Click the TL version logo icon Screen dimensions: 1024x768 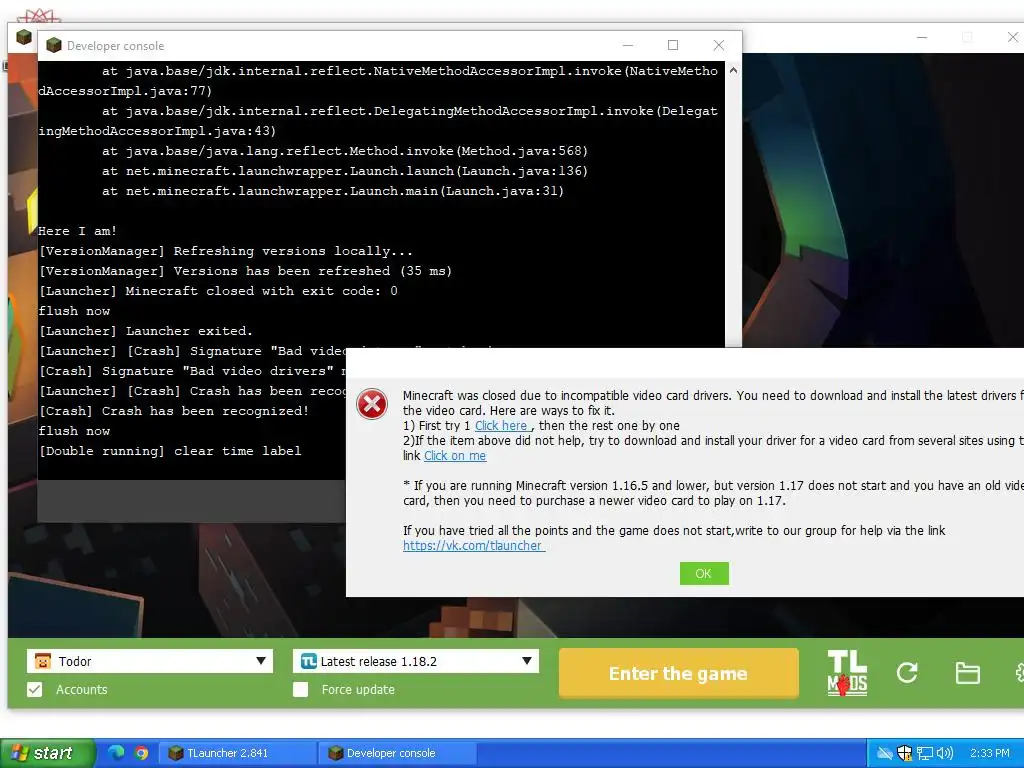tap(308, 661)
